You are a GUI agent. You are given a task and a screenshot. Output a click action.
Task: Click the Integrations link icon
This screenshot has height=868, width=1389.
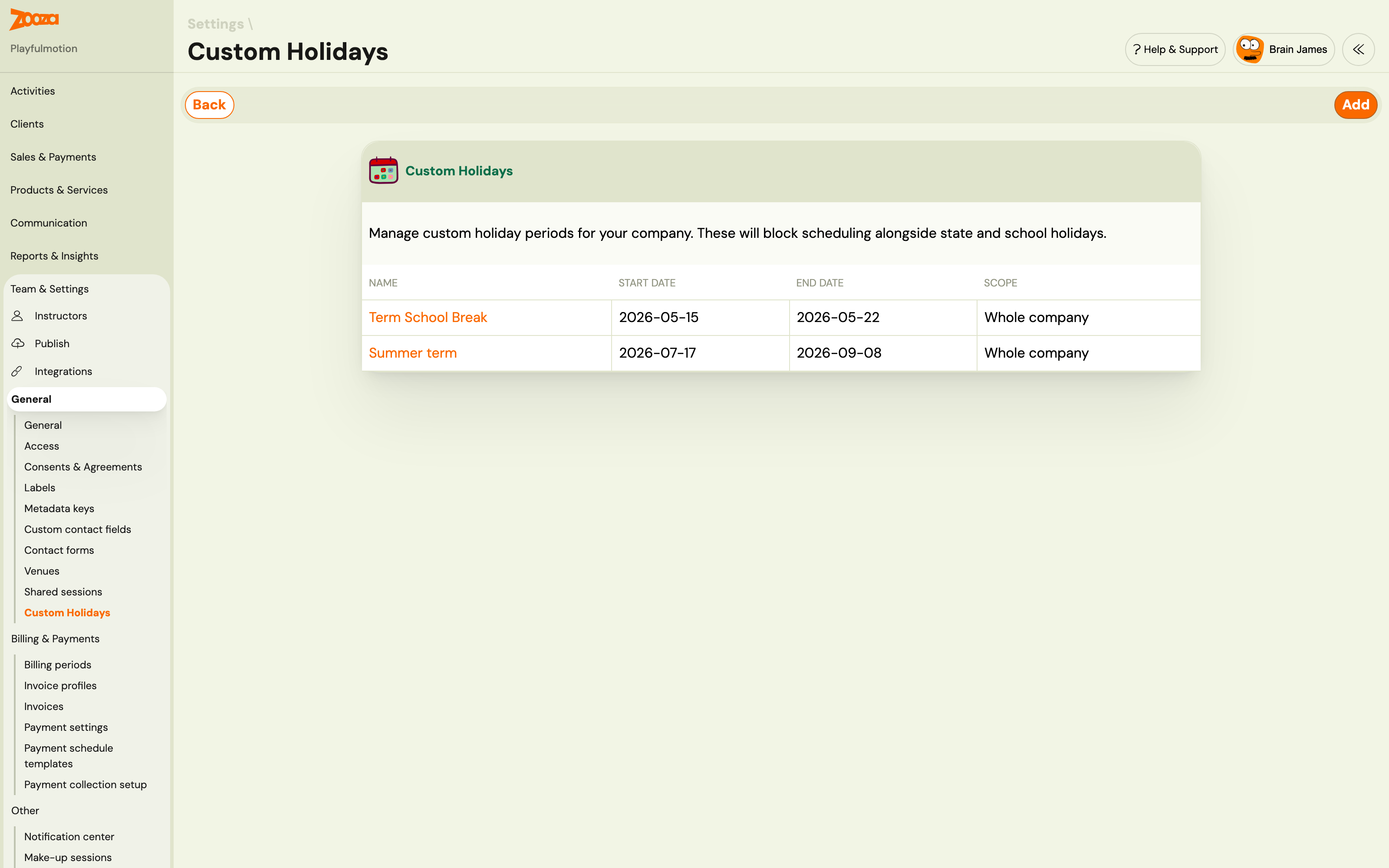click(x=17, y=372)
